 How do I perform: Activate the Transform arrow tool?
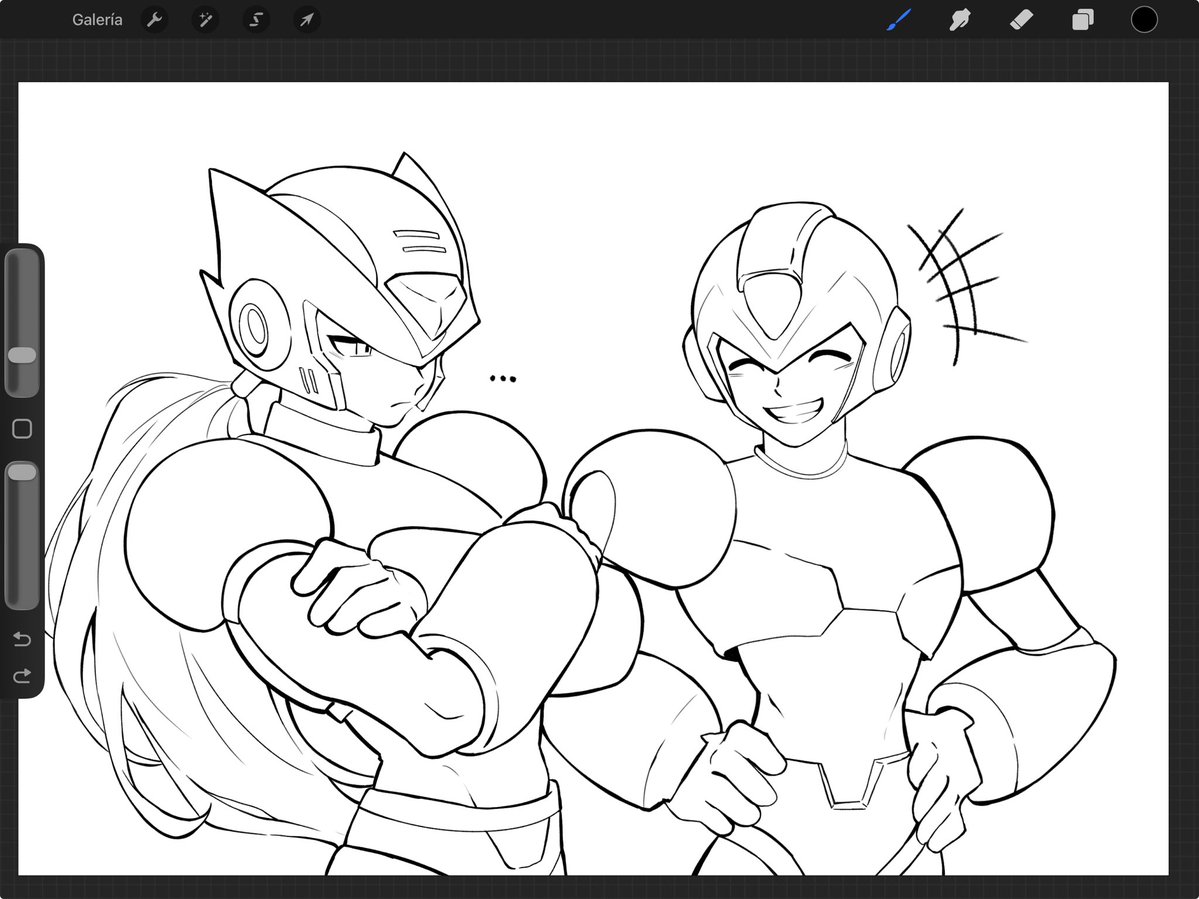coord(307,20)
